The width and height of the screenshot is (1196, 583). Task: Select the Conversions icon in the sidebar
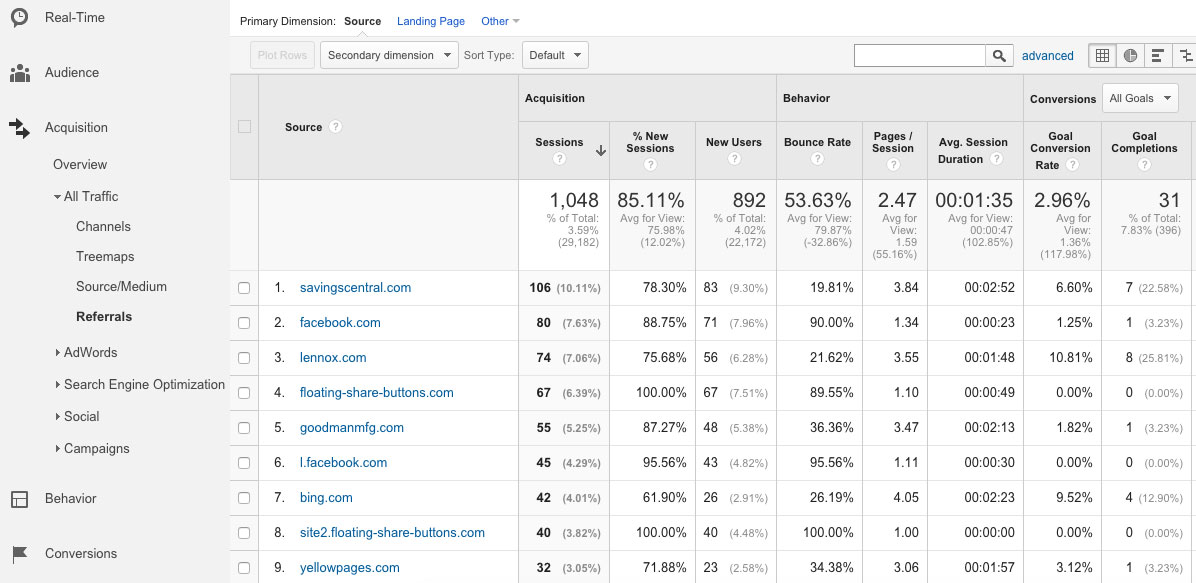coord(19,553)
